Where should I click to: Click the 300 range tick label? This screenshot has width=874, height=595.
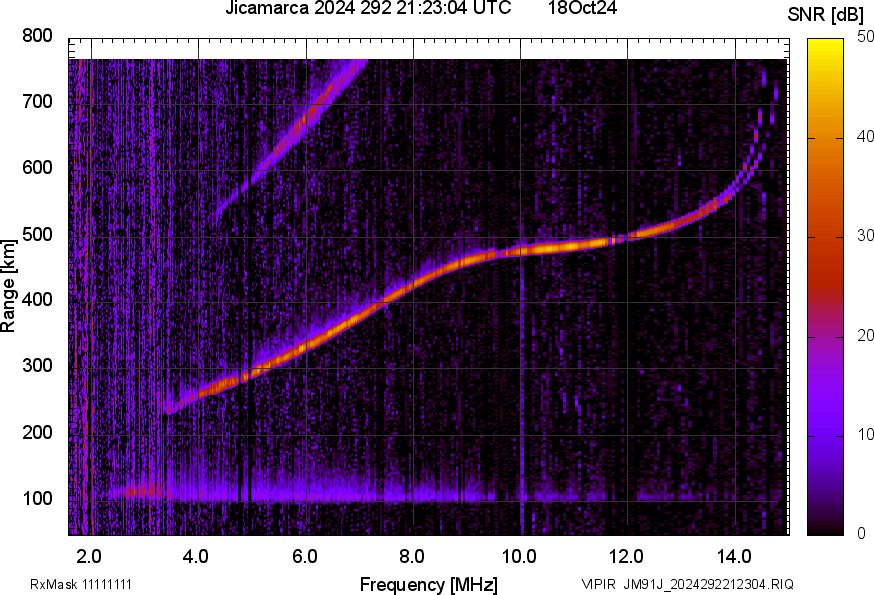coord(37,366)
